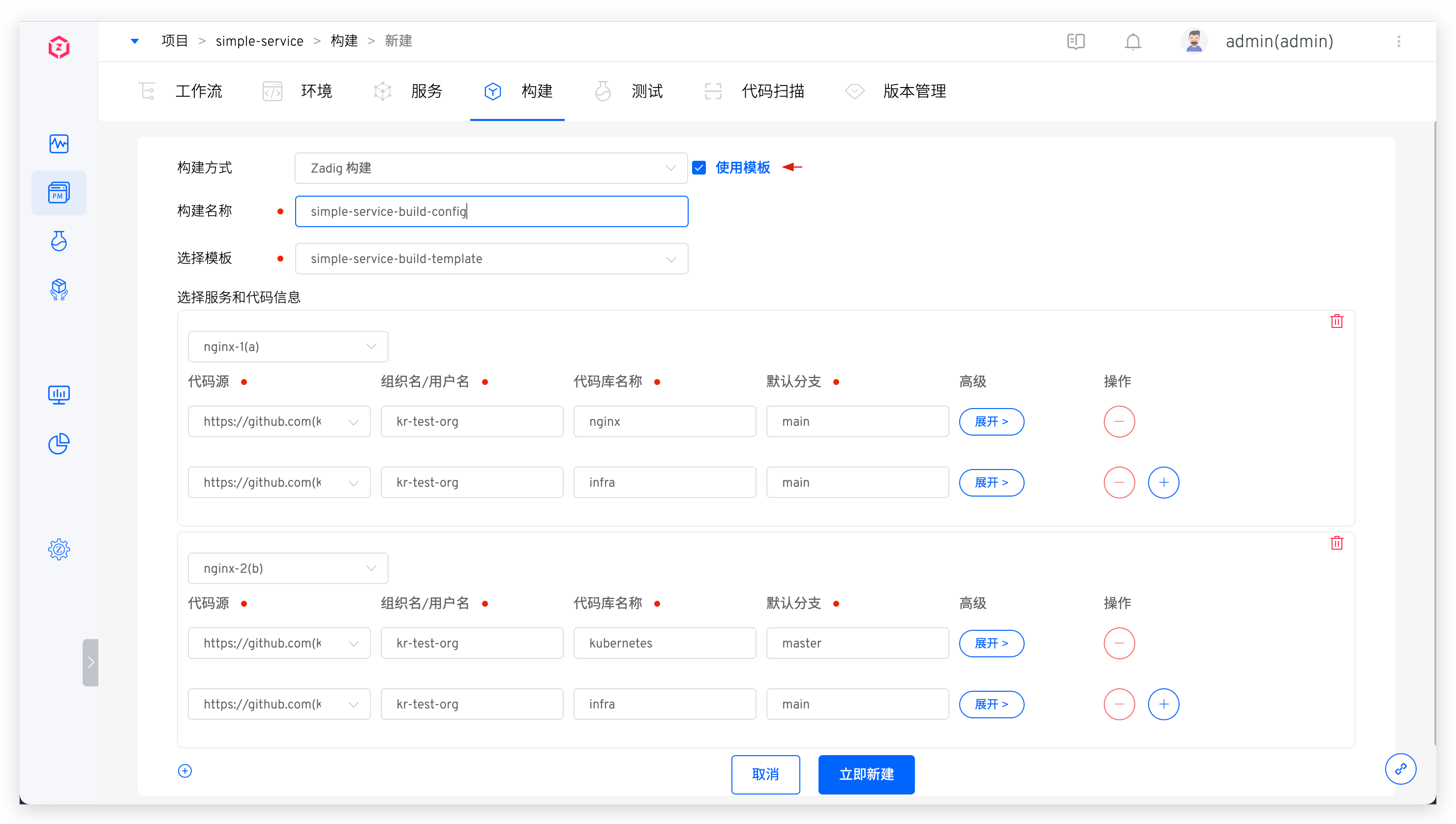1456x824 pixels.
Task: Delete the nginx-1(a) service block
Action: coord(1336,322)
